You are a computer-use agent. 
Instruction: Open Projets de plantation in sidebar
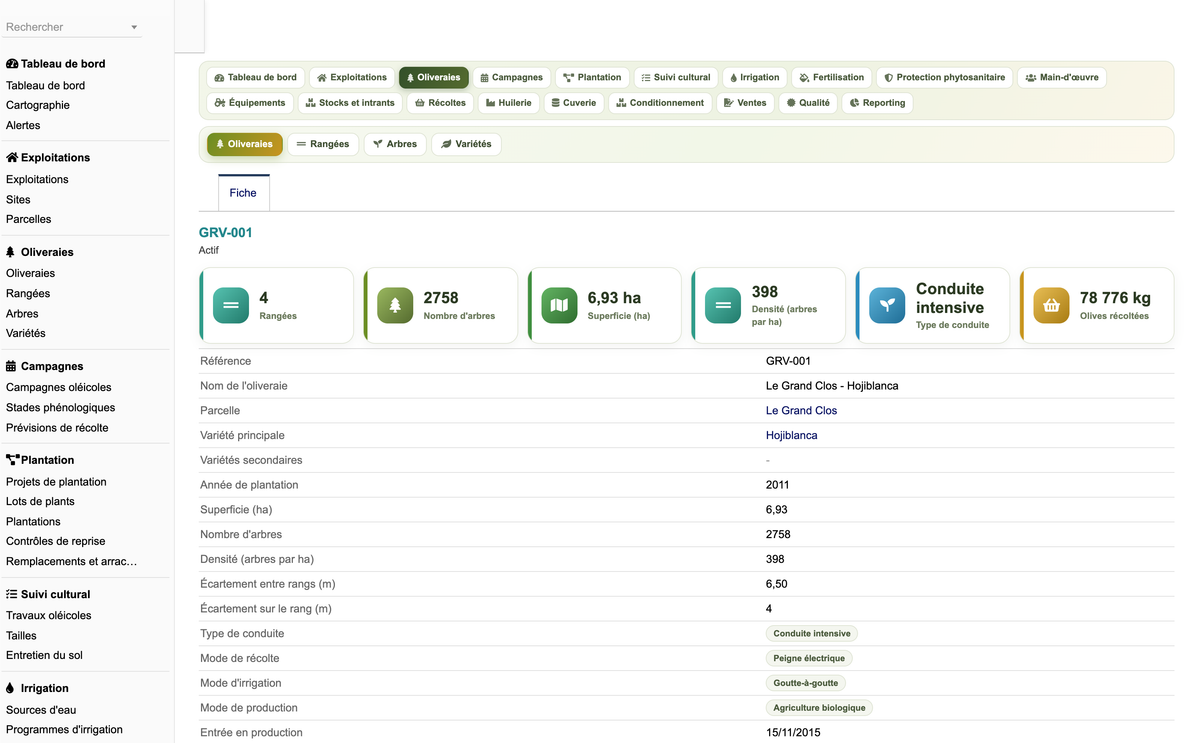click(56, 482)
